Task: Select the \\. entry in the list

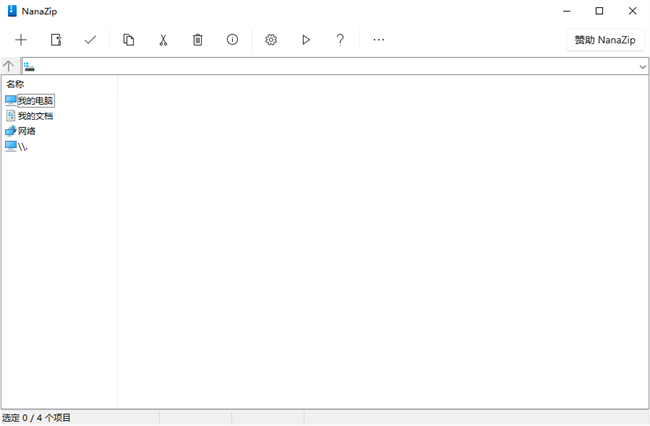Action: click(23, 146)
